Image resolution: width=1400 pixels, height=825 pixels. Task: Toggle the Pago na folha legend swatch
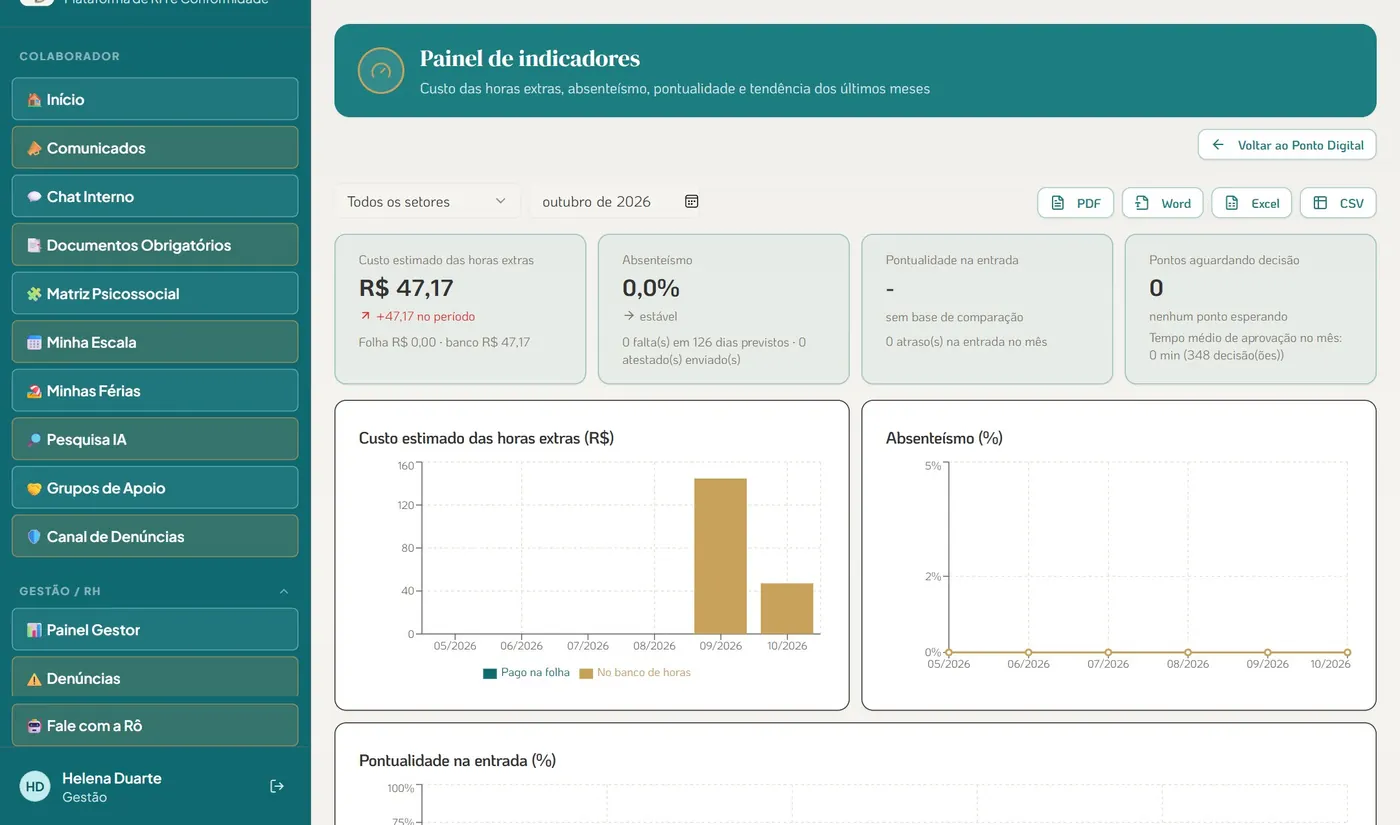point(489,673)
